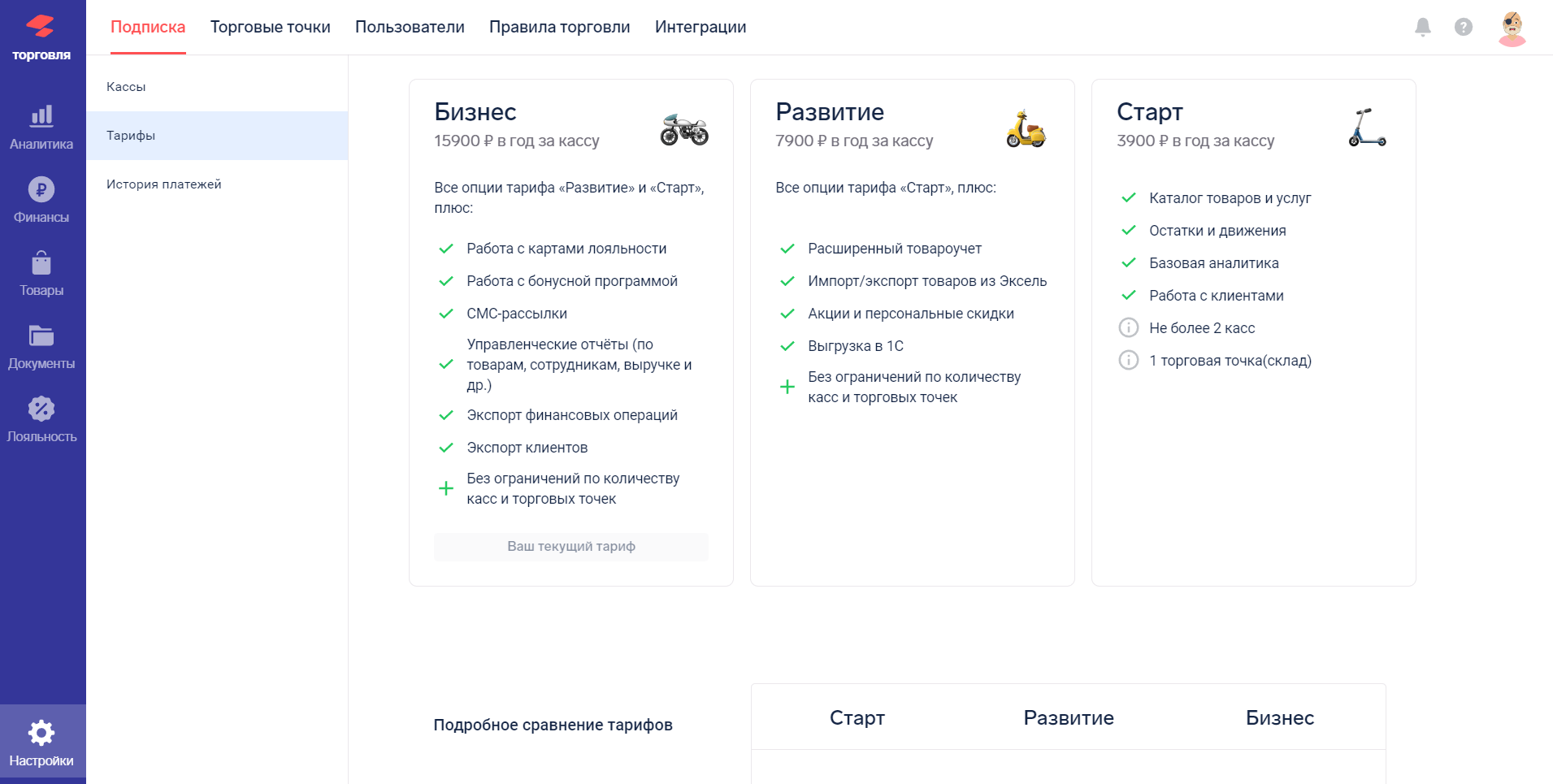This screenshot has height=784, width=1553.
Task: Click info icon next to Не более 2 касс
Action: (x=1129, y=327)
